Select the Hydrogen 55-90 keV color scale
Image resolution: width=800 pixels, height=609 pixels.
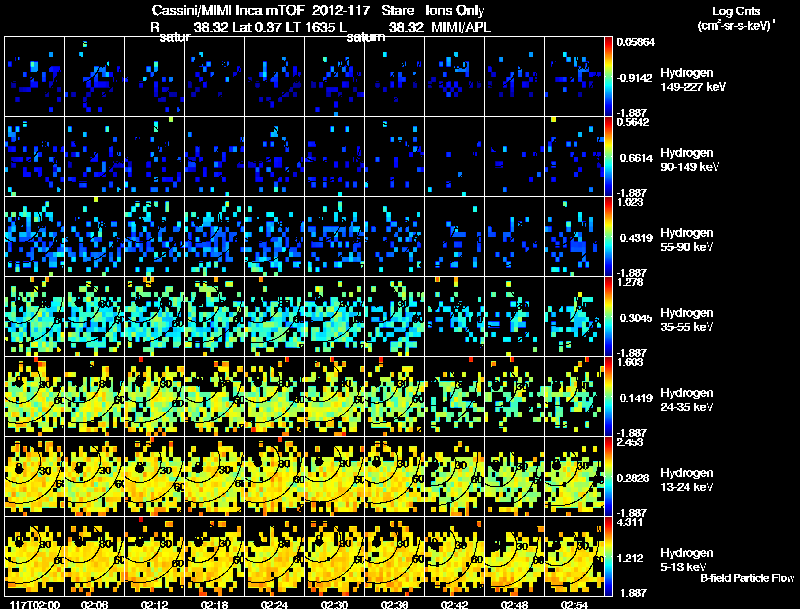610,236
